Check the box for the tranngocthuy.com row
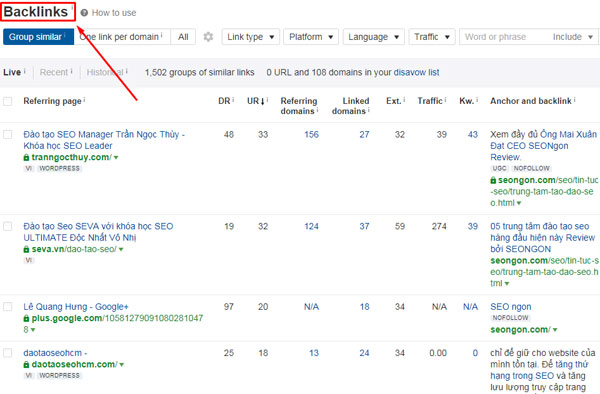The width and height of the screenshot is (600, 394). pyautogui.click(x=8, y=135)
